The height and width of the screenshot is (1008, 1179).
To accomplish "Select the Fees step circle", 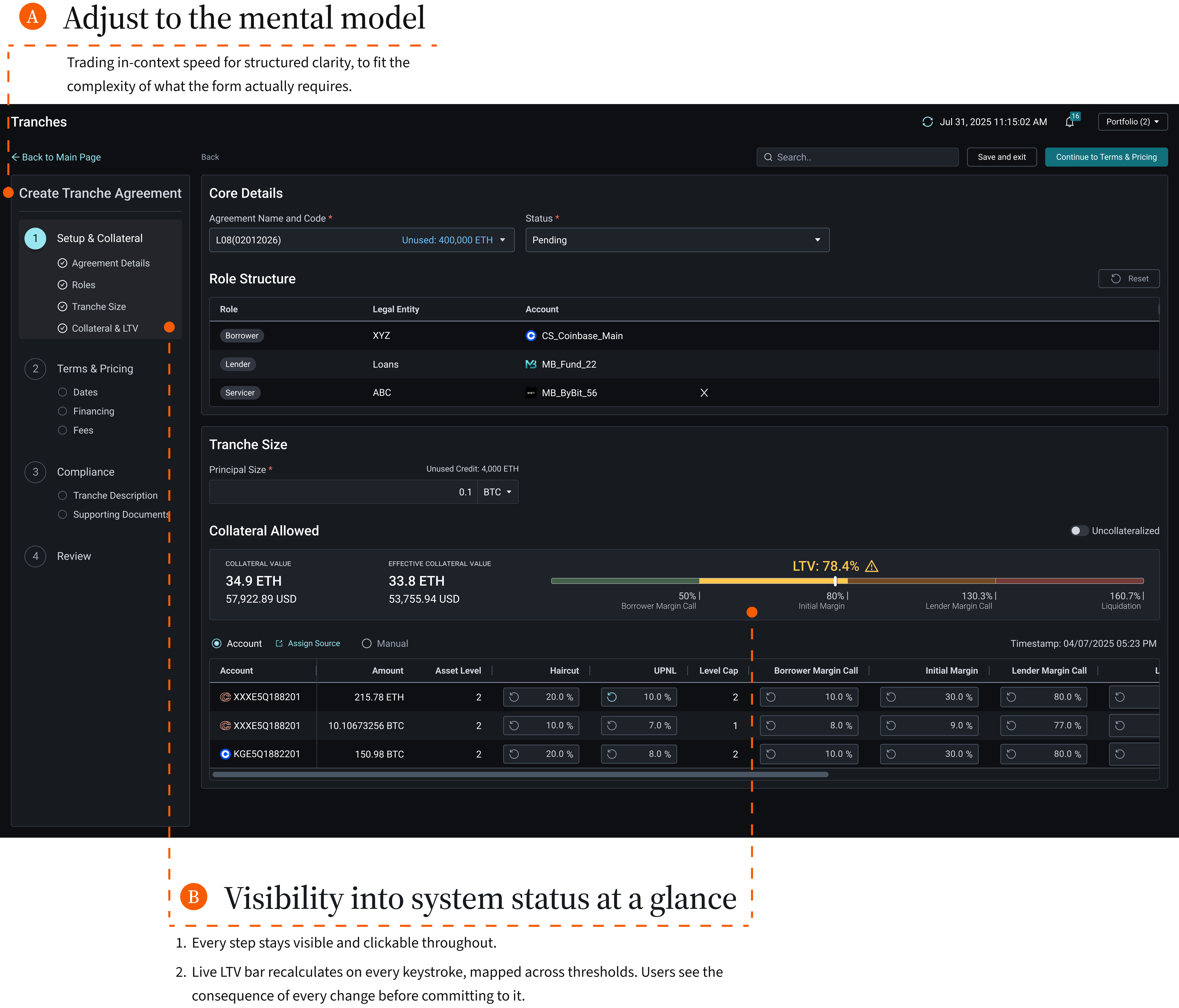I will pos(63,430).
